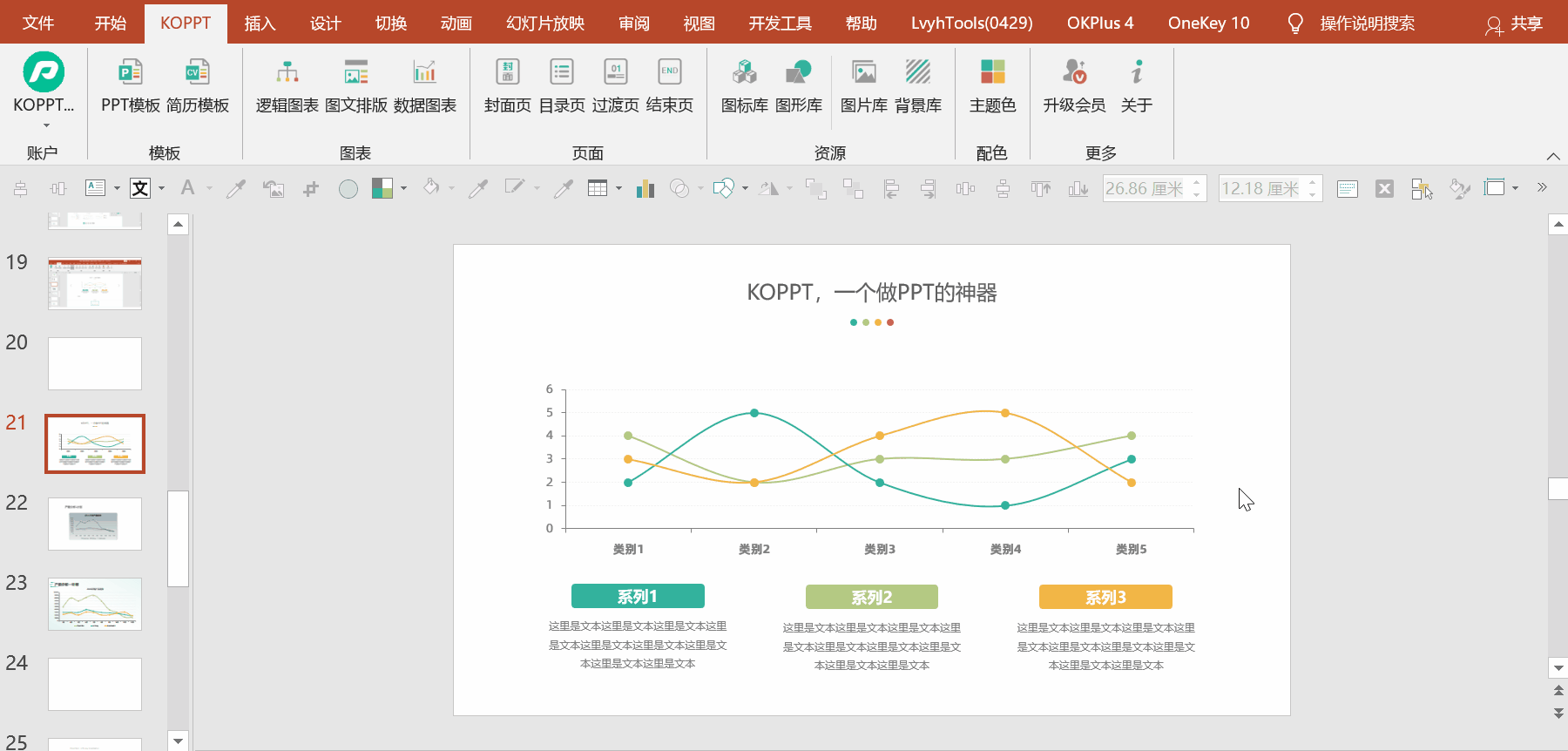Collapse the ribbon with the chevron
This screenshot has height=751, width=1568.
[x=1553, y=156]
